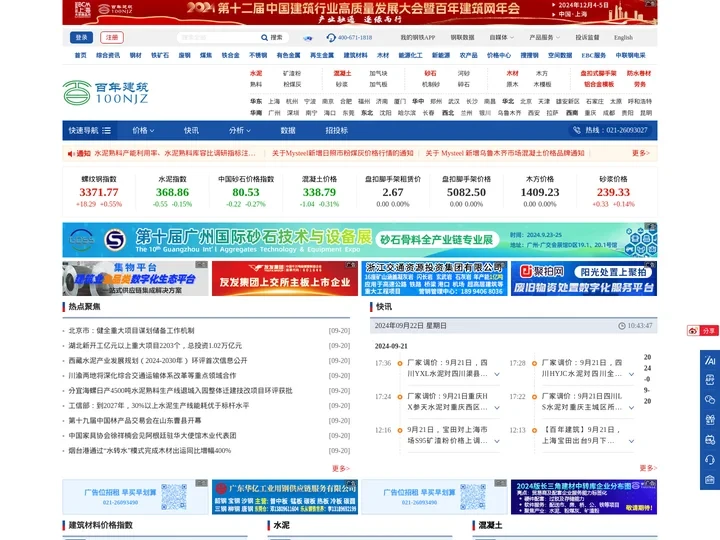Screen dimensions: 720x540
Task: Click the phone headset icon by 400-671-1818
Action: coord(331,38)
